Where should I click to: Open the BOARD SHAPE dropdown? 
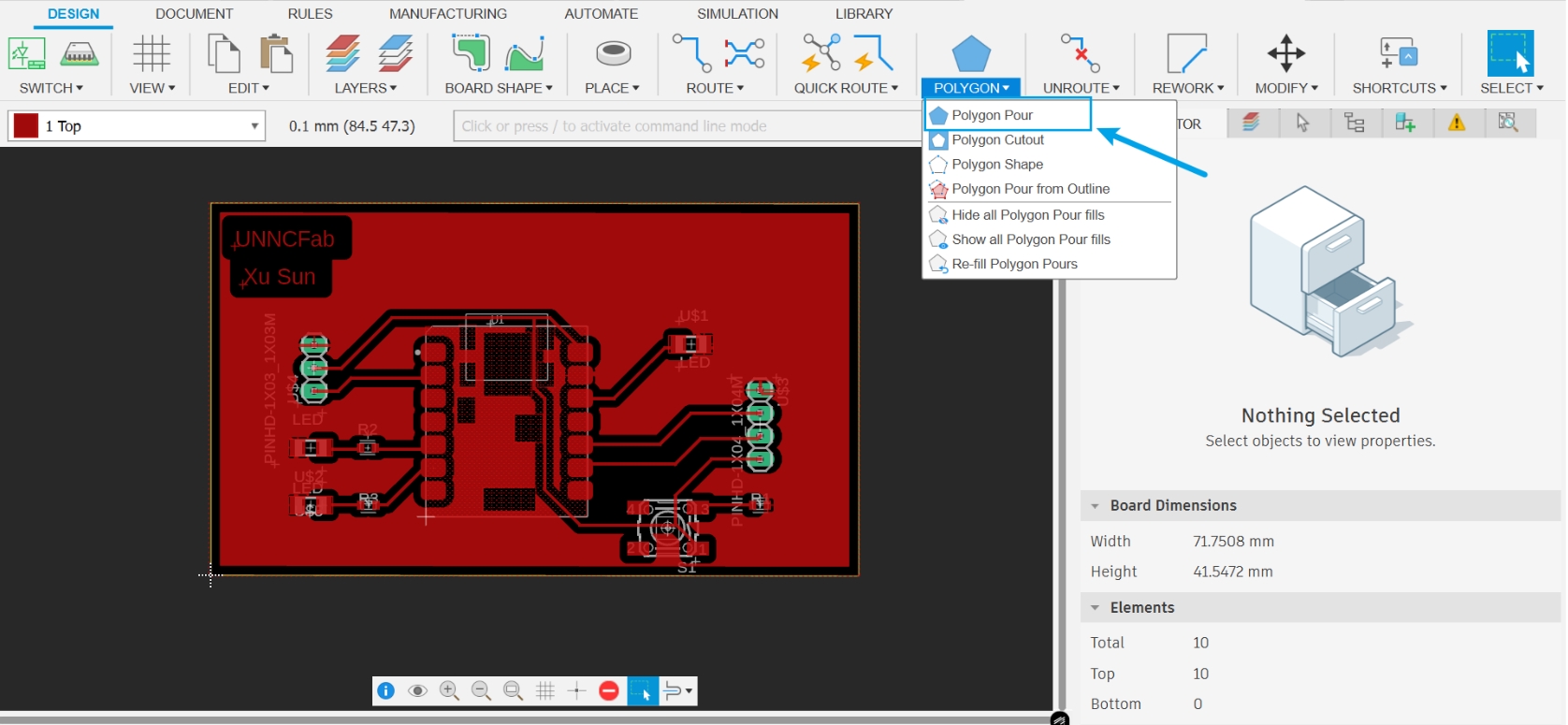coord(499,88)
